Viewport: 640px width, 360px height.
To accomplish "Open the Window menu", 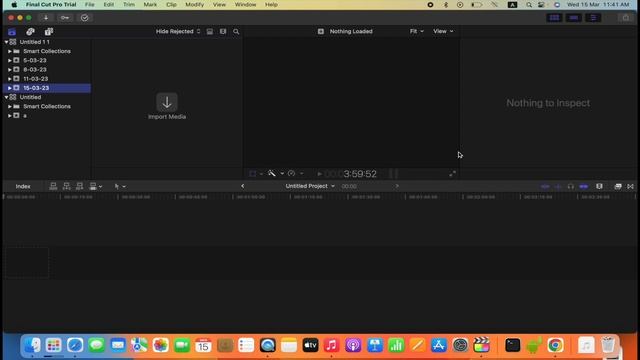I will point(245,5).
